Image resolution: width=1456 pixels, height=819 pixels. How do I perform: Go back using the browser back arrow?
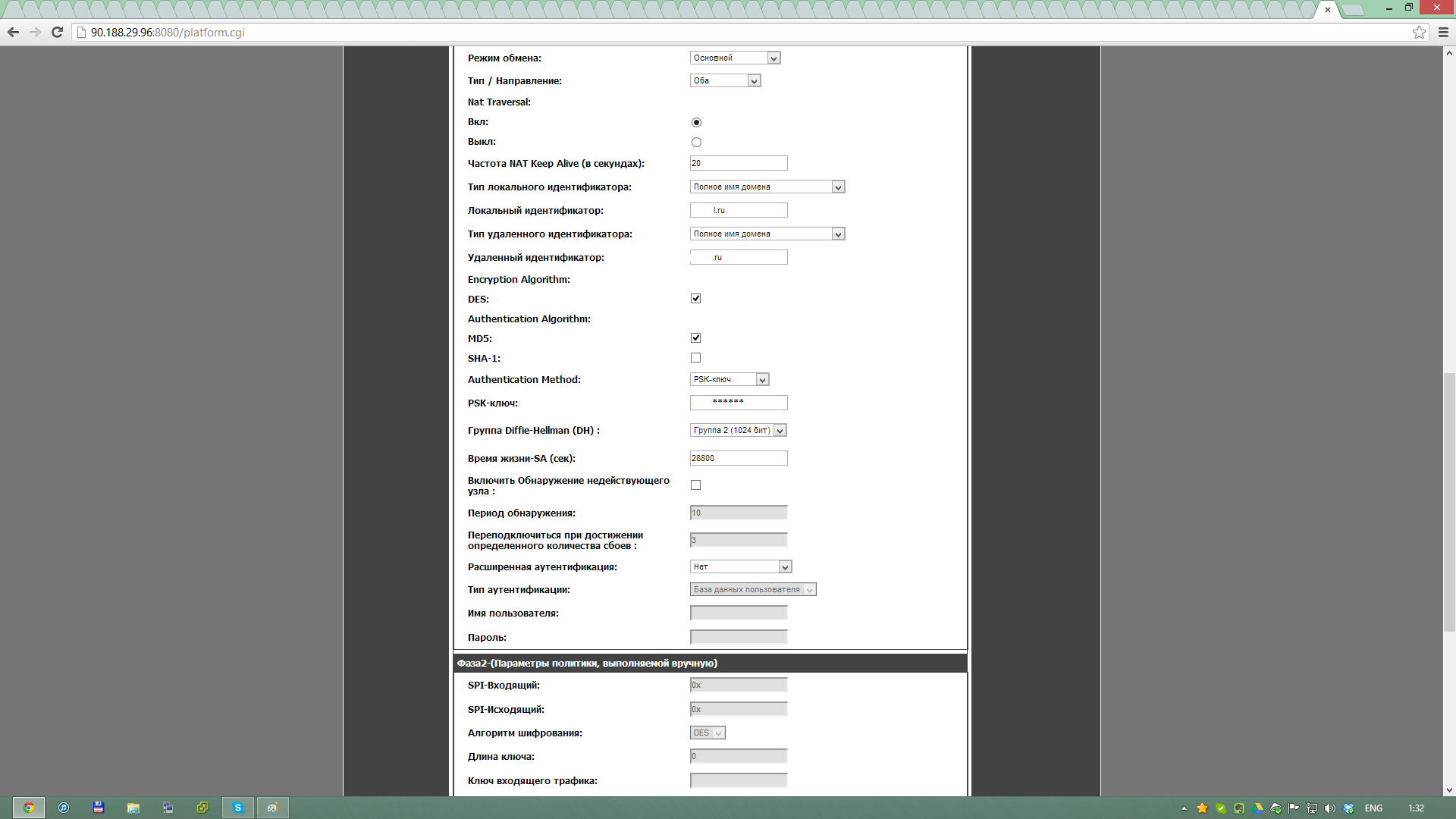[x=13, y=32]
